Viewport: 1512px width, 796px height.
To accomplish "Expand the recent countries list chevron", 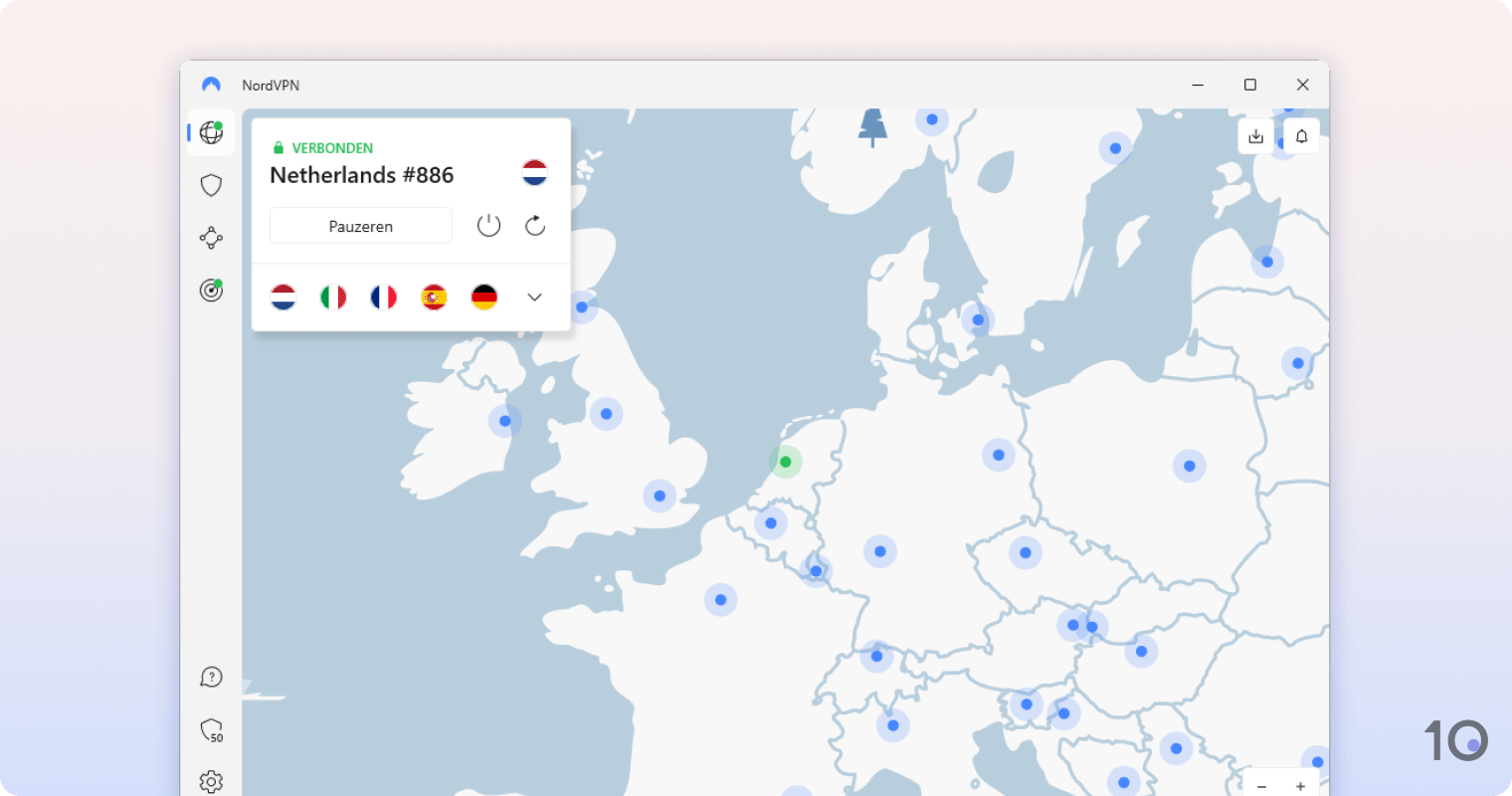I will tap(534, 297).
